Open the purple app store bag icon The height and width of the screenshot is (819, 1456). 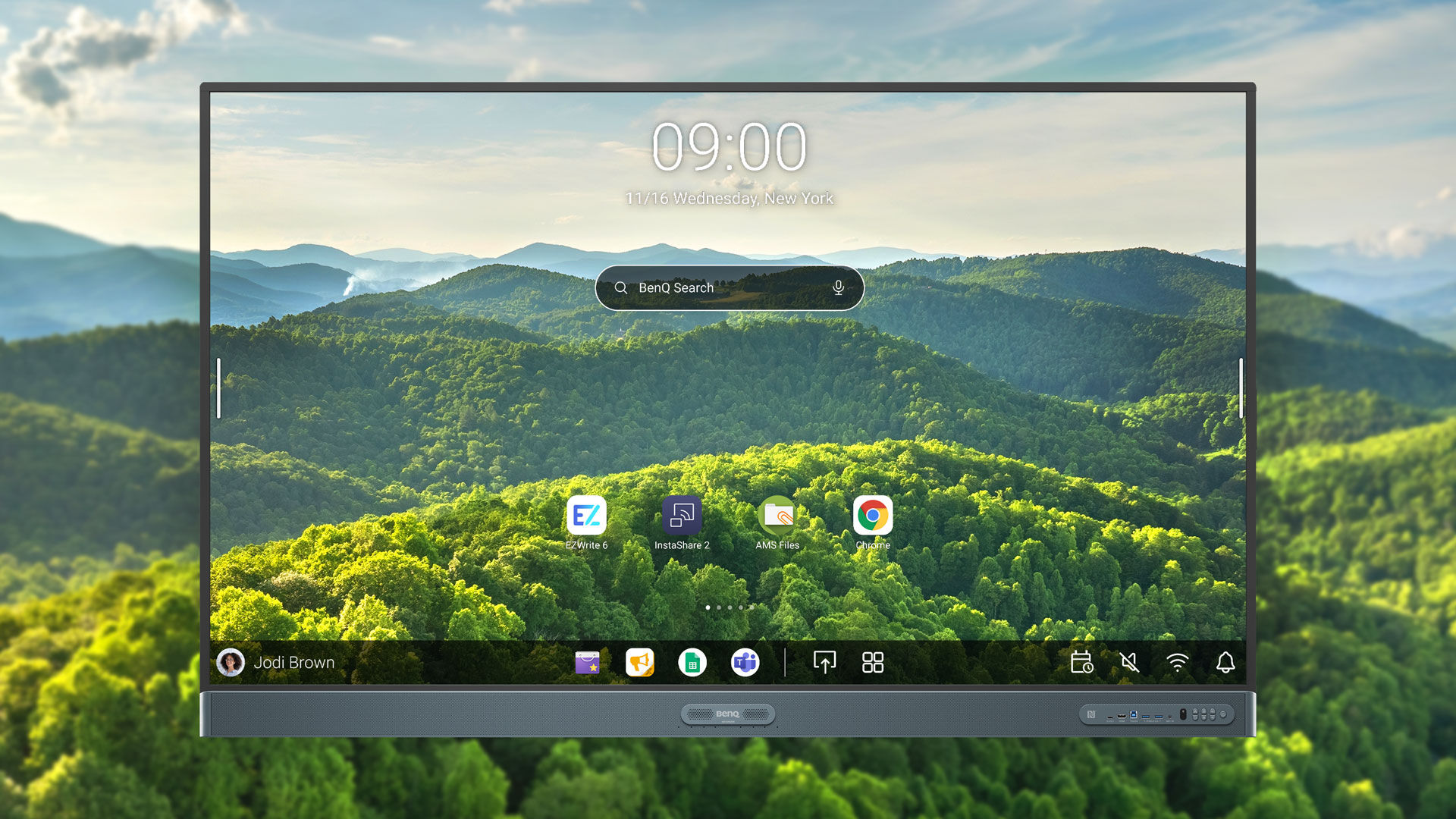(587, 663)
